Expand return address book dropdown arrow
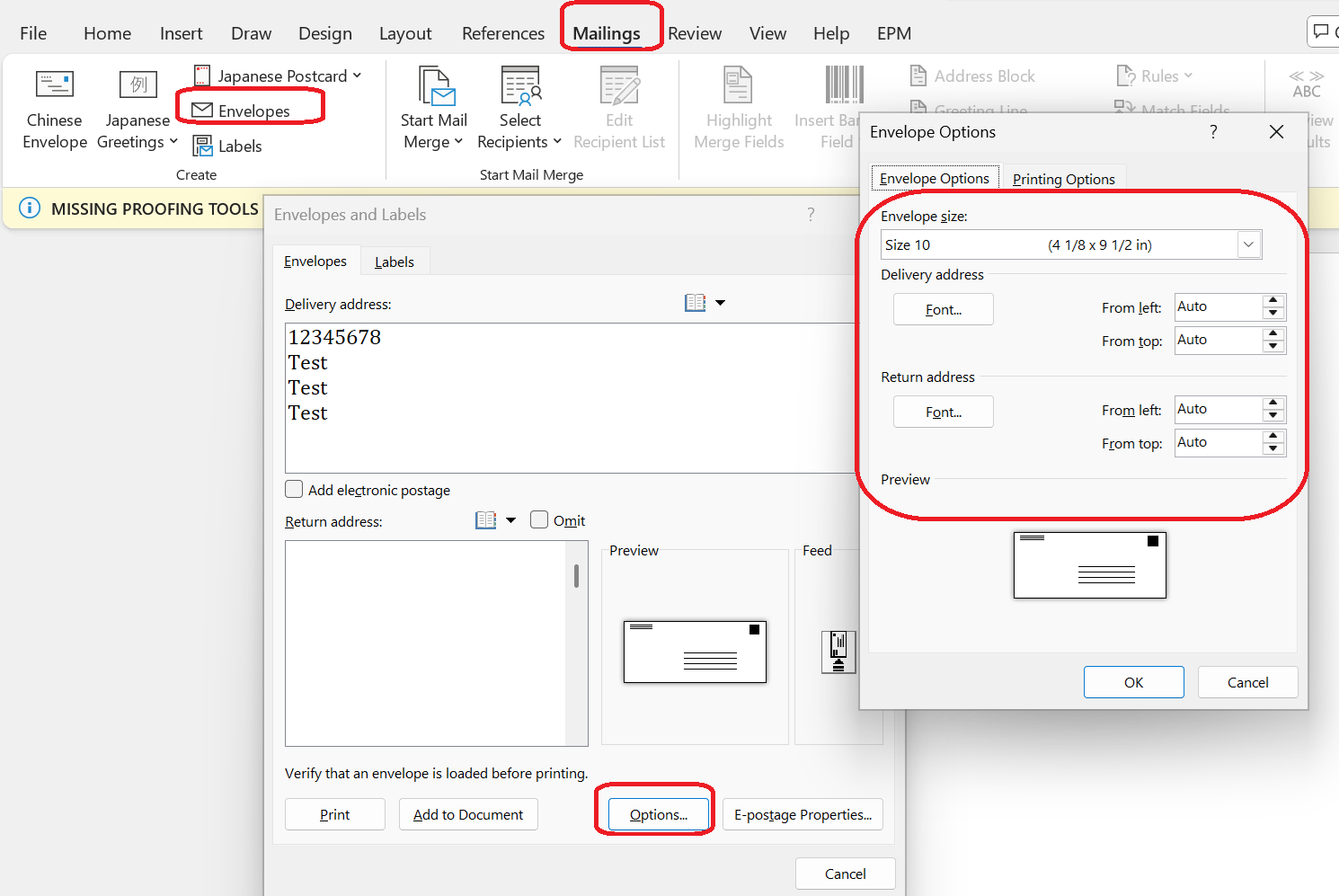The height and width of the screenshot is (896, 1339). pos(510,520)
